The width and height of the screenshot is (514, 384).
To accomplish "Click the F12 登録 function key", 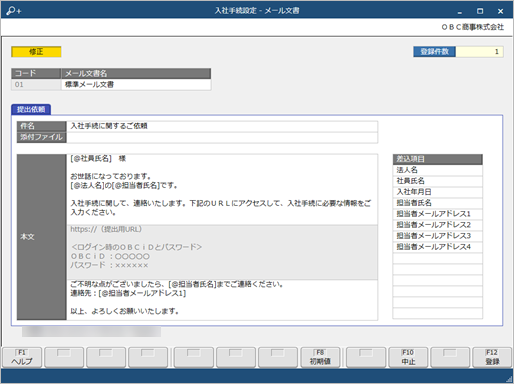I will [x=492, y=357].
